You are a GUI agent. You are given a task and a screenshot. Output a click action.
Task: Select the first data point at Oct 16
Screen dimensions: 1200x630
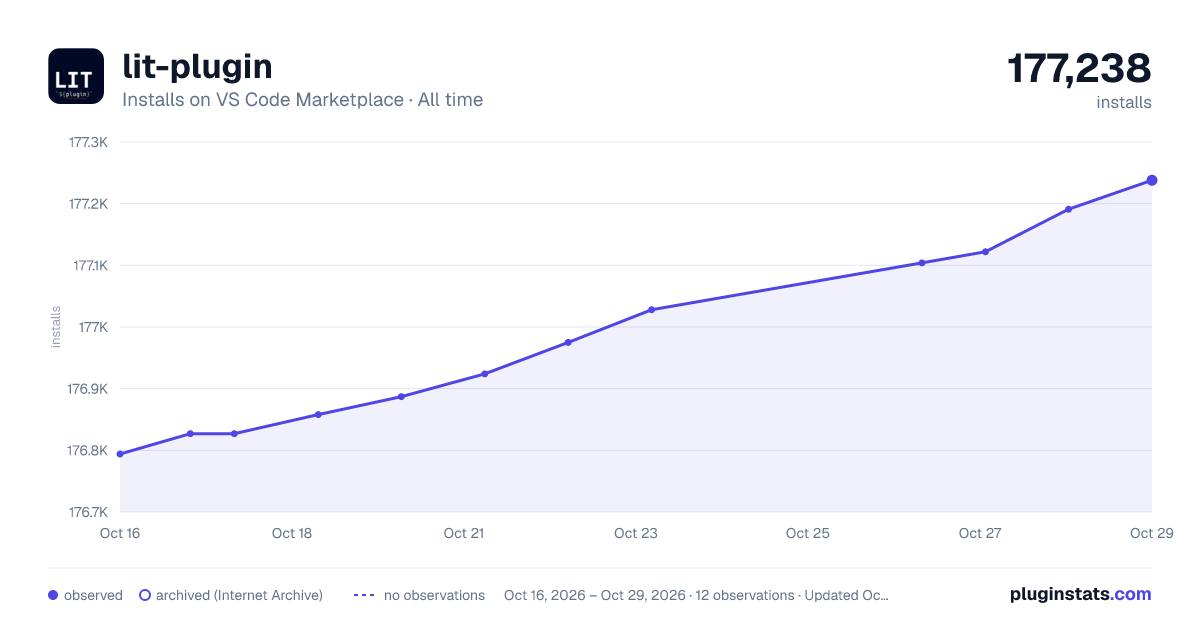120,454
